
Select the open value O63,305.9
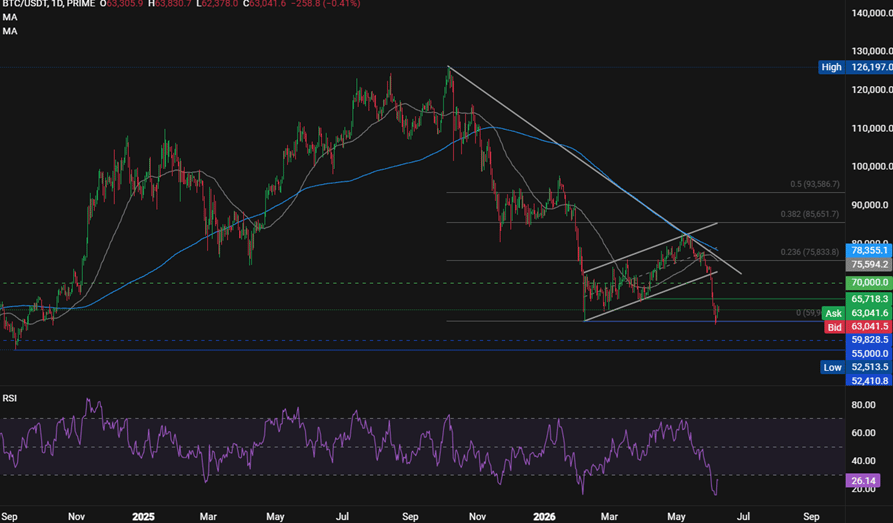(x=121, y=4)
